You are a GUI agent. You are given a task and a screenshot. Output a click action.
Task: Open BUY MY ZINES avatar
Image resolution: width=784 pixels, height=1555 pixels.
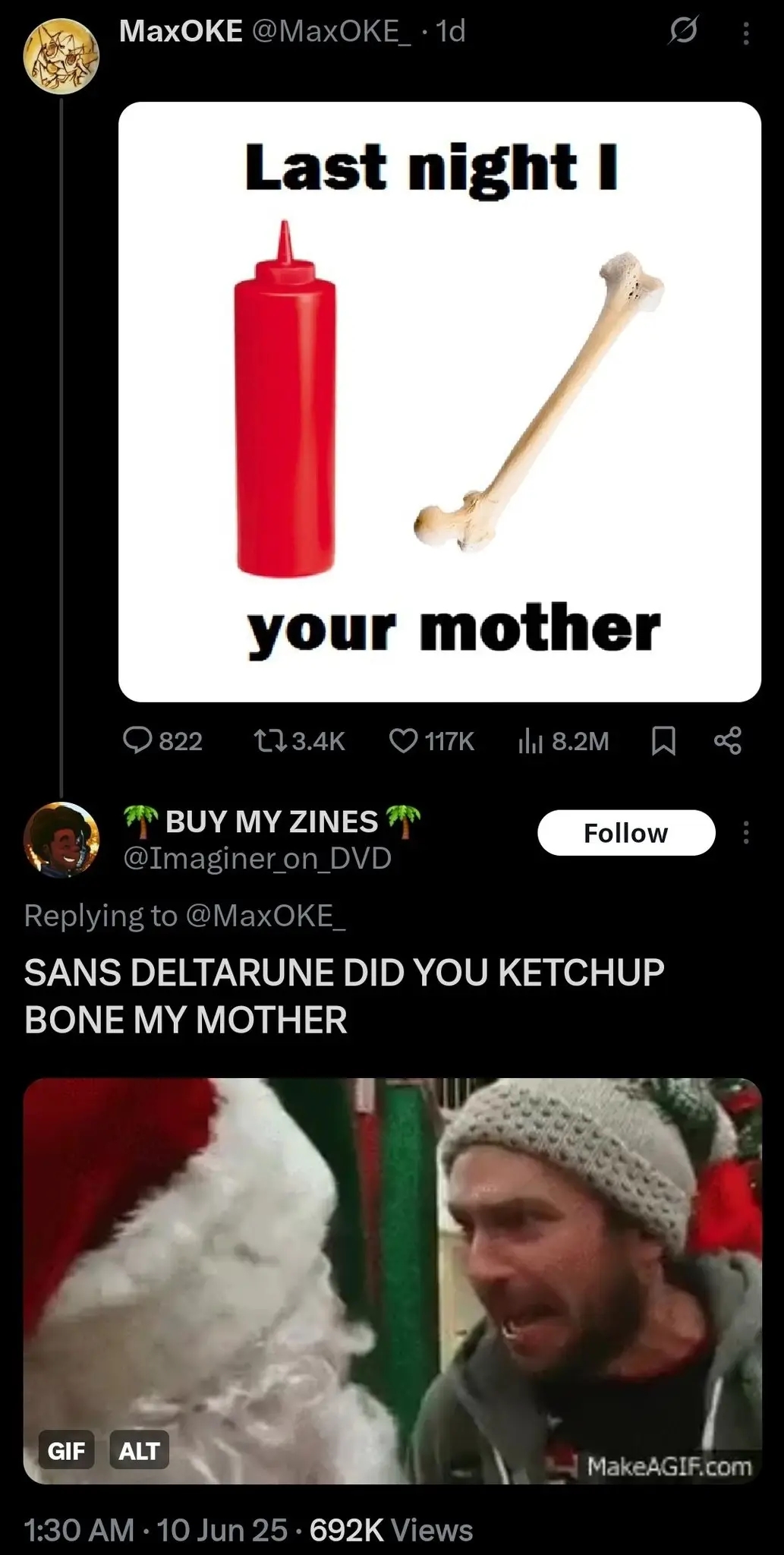point(61,839)
